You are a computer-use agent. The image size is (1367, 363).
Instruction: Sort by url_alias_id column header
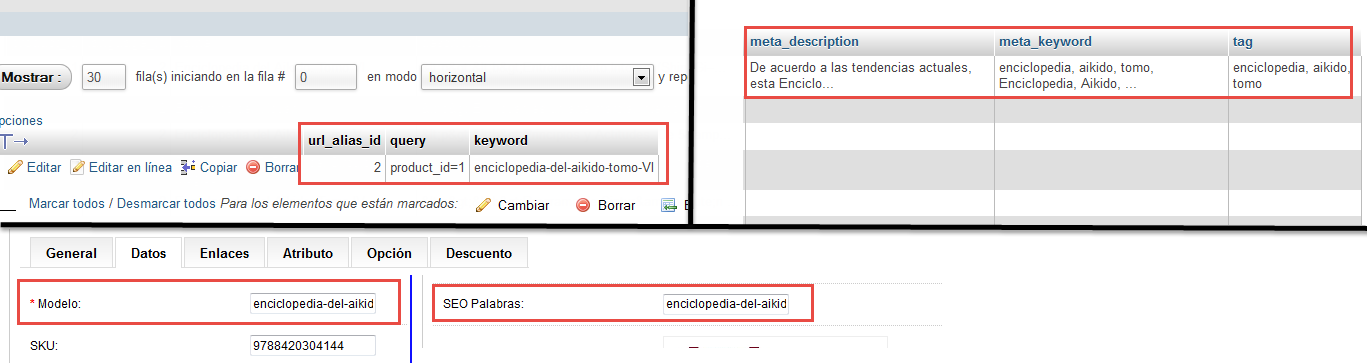pyautogui.click(x=344, y=140)
